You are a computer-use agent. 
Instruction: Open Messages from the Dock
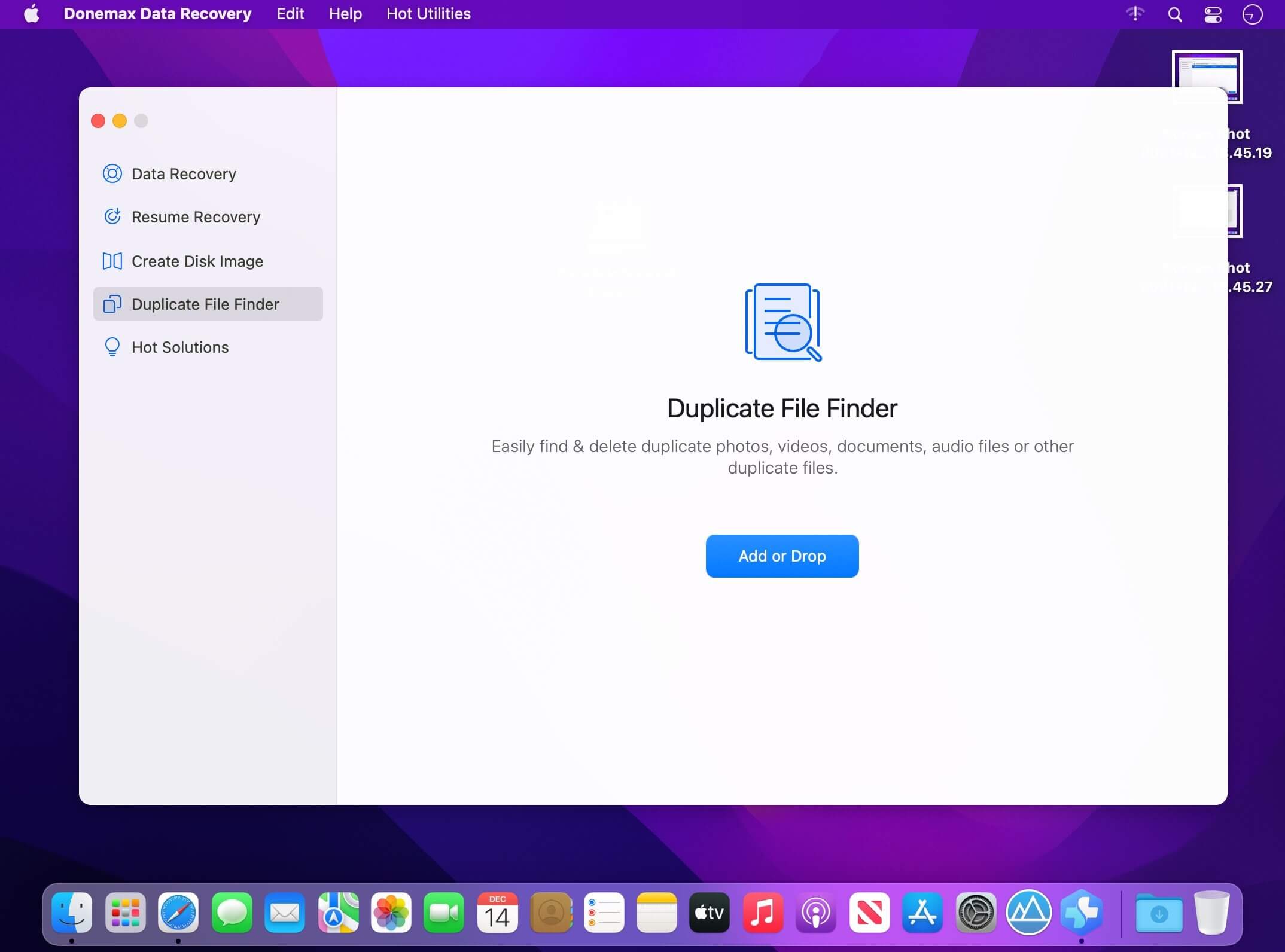(232, 913)
